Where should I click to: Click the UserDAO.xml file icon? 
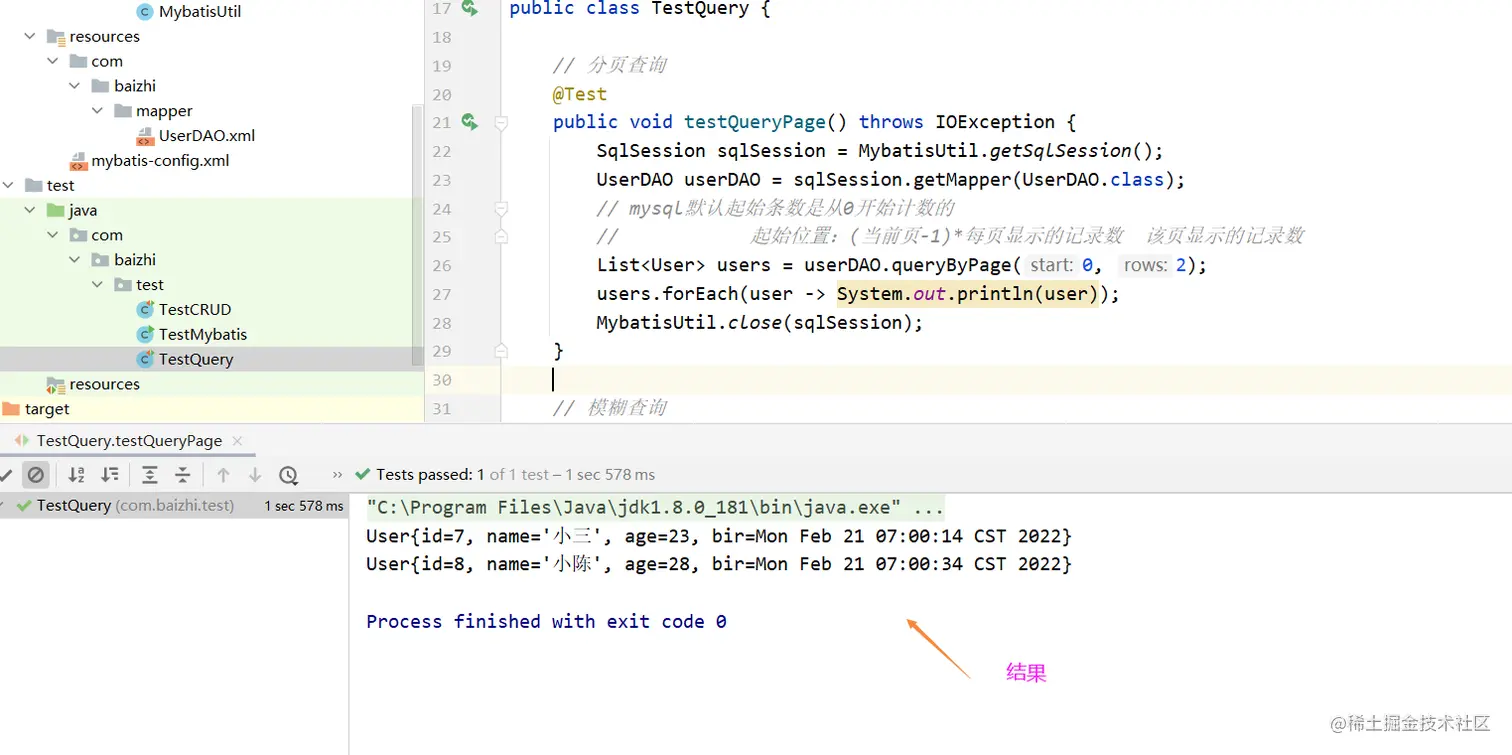145,136
